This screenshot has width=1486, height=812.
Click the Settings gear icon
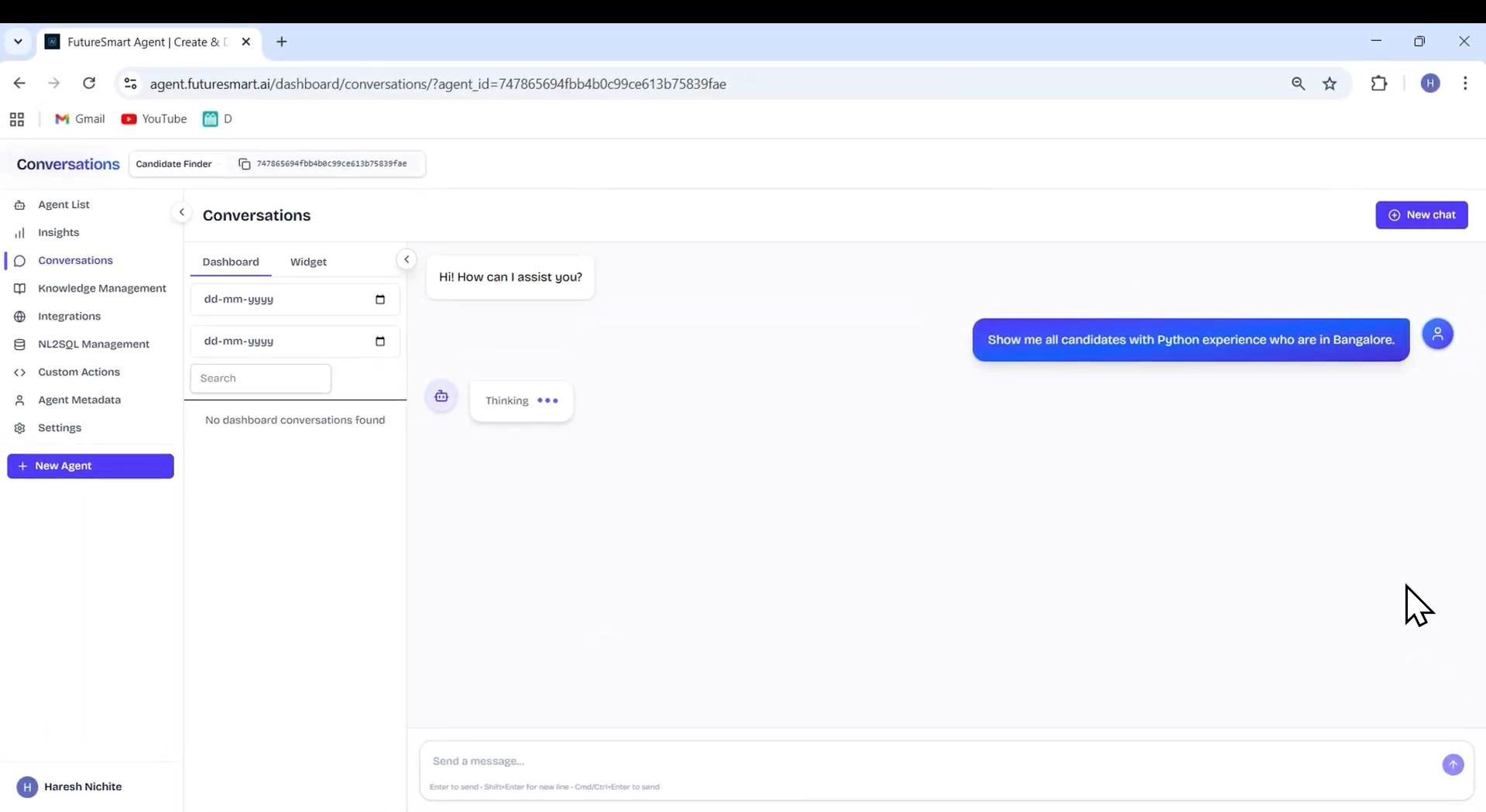(20, 428)
